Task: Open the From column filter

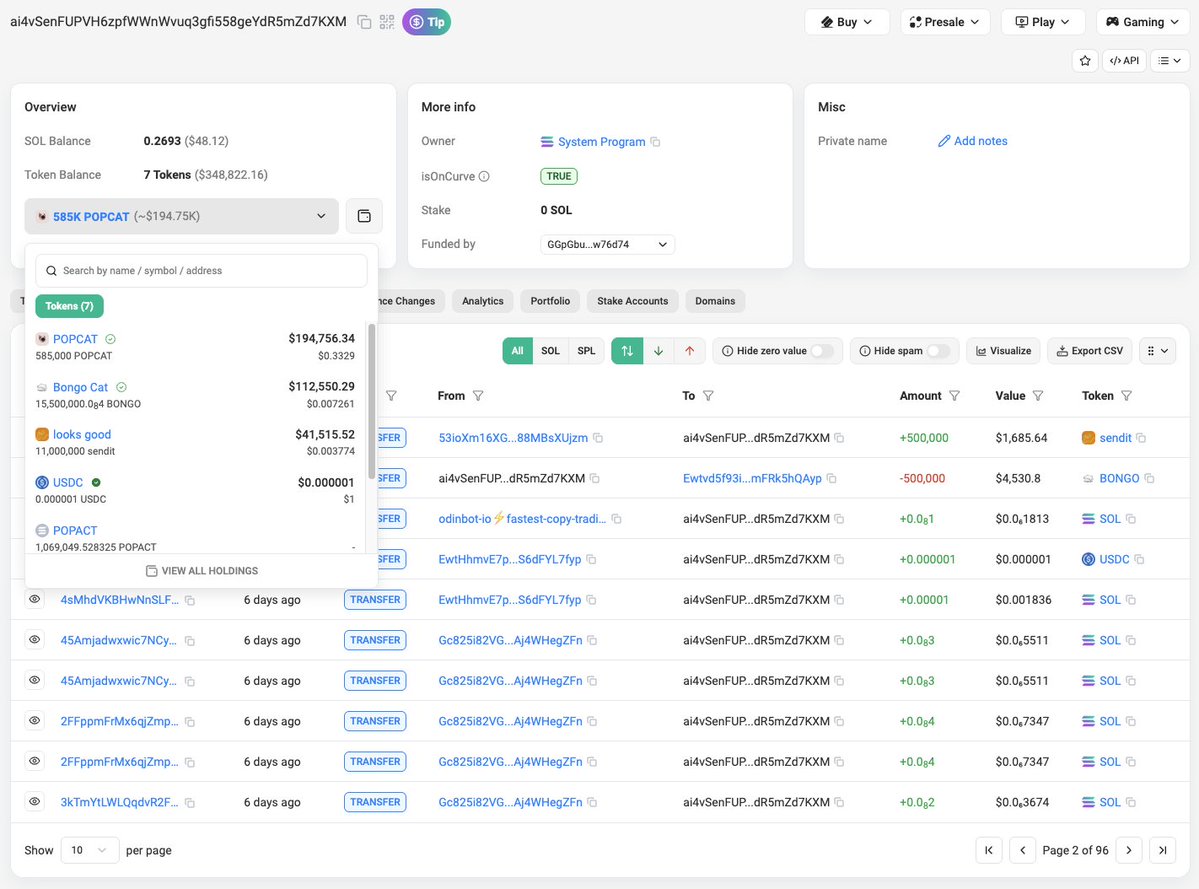Action: pyautogui.click(x=478, y=396)
